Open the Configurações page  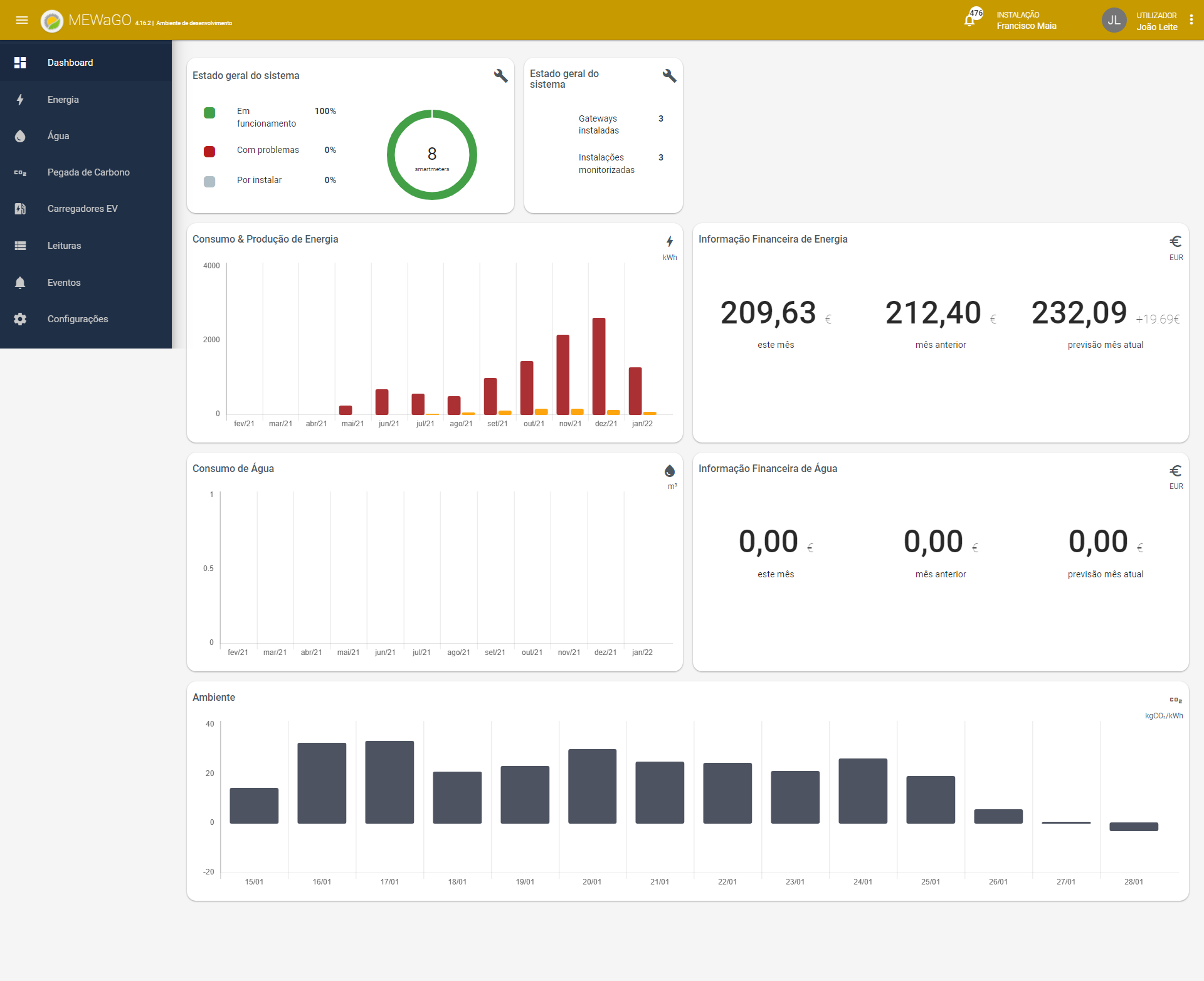(x=86, y=319)
